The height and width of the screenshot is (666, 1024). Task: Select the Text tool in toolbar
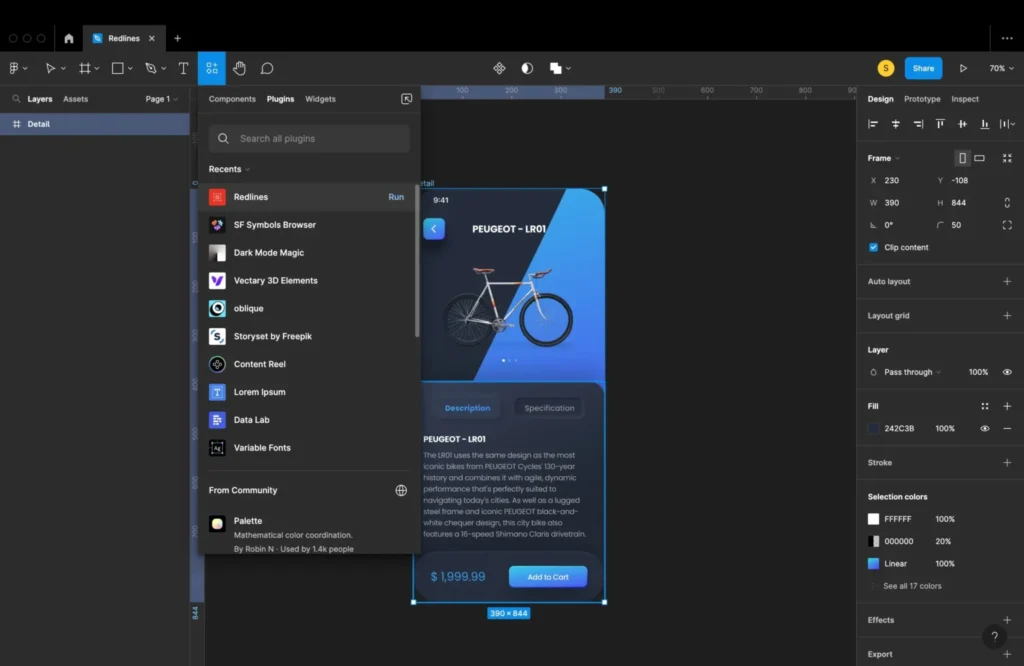pyautogui.click(x=183, y=68)
